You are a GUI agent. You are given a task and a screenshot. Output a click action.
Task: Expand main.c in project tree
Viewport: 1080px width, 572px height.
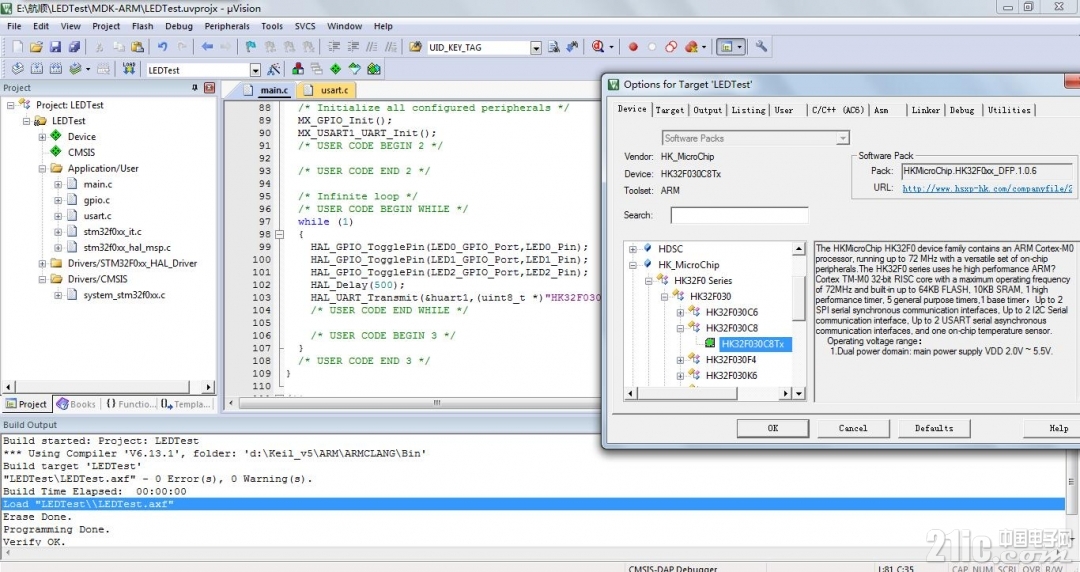tap(59, 184)
